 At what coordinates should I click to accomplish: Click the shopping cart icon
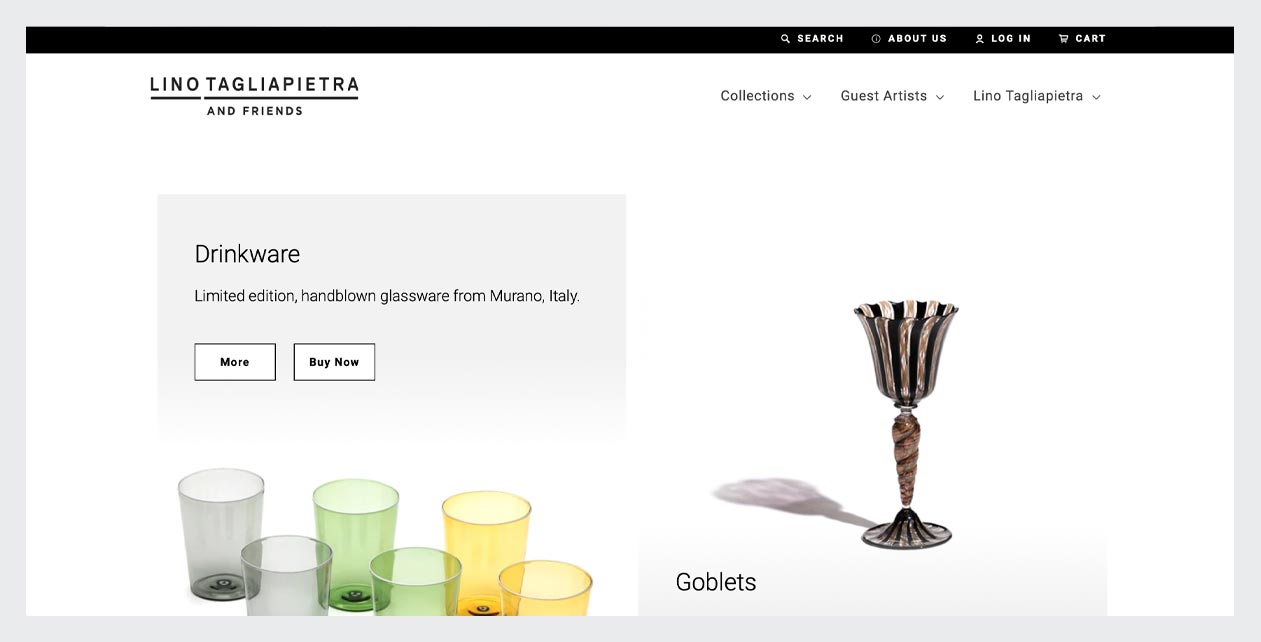point(1064,39)
